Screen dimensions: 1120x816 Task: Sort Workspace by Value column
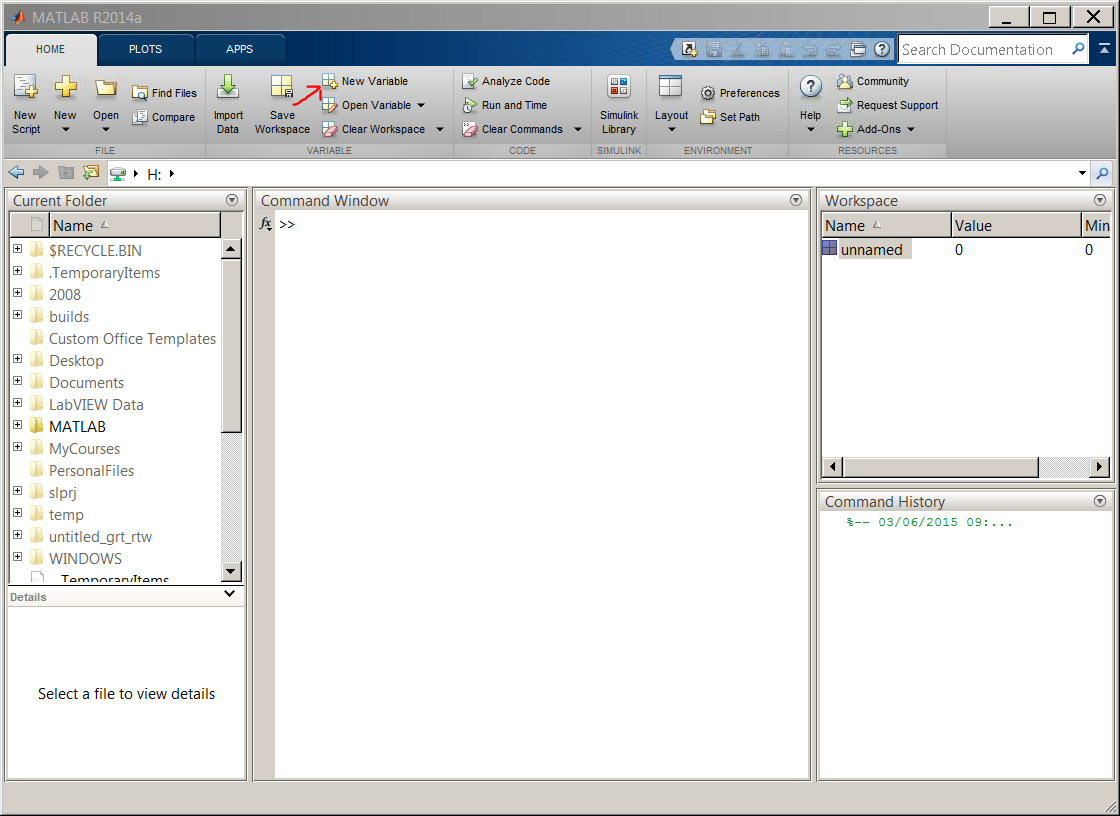click(x=1016, y=226)
